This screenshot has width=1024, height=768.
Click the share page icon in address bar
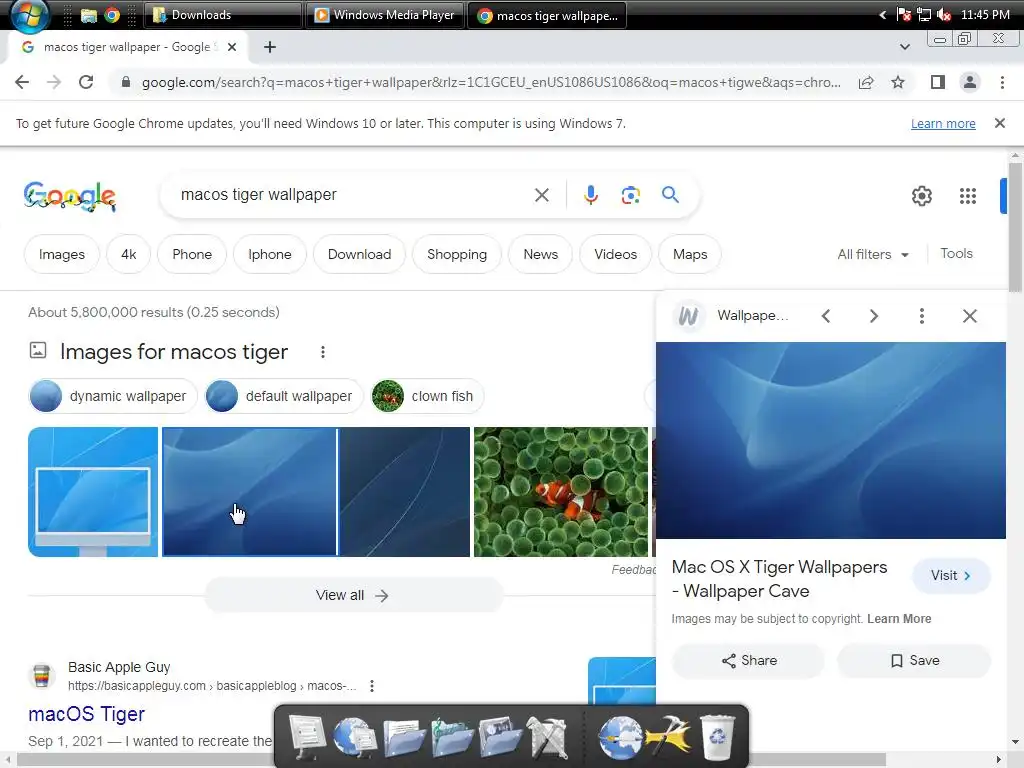pyautogui.click(x=866, y=82)
